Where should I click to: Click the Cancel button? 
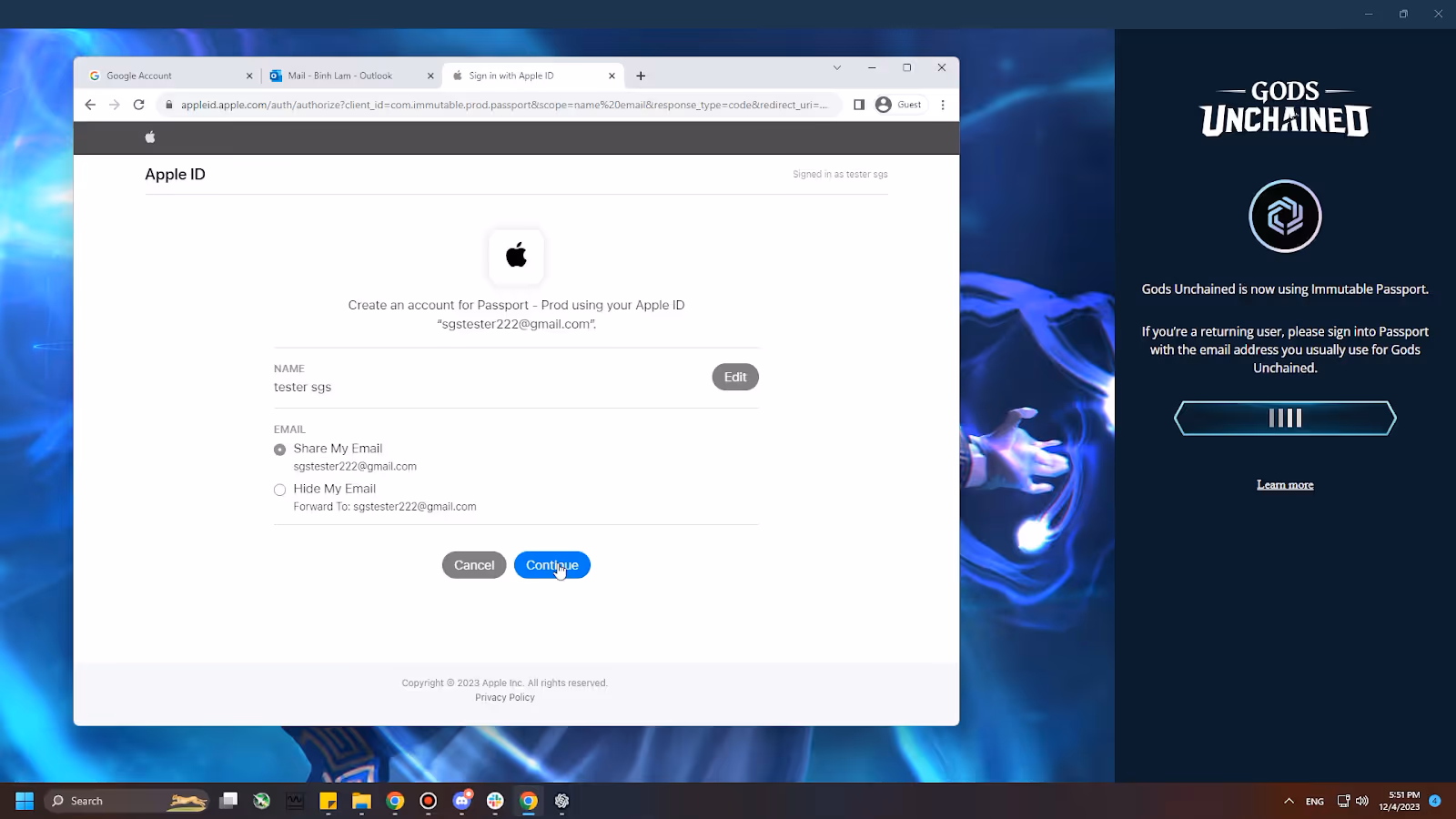pyautogui.click(x=474, y=565)
